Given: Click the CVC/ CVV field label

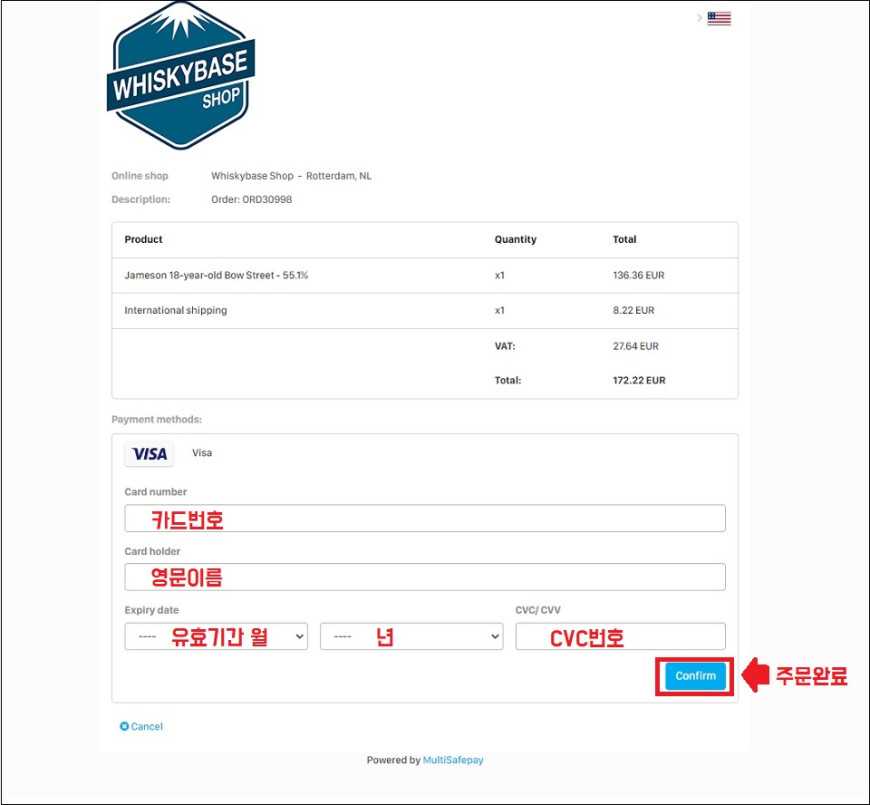Looking at the screenshot, I should pyautogui.click(x=538, y=610).
